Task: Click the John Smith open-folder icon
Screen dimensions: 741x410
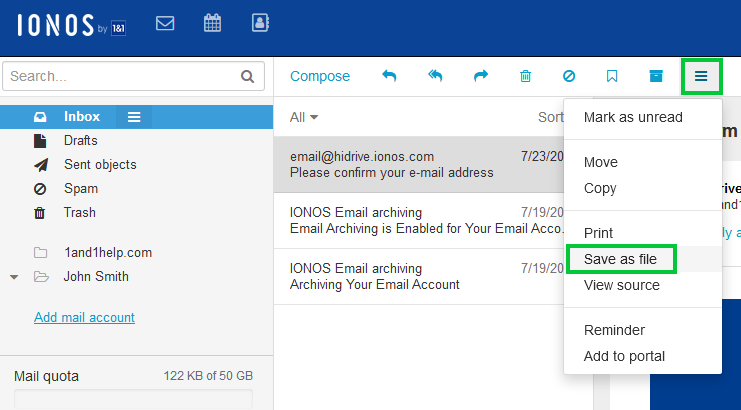Action: (42, 277)
